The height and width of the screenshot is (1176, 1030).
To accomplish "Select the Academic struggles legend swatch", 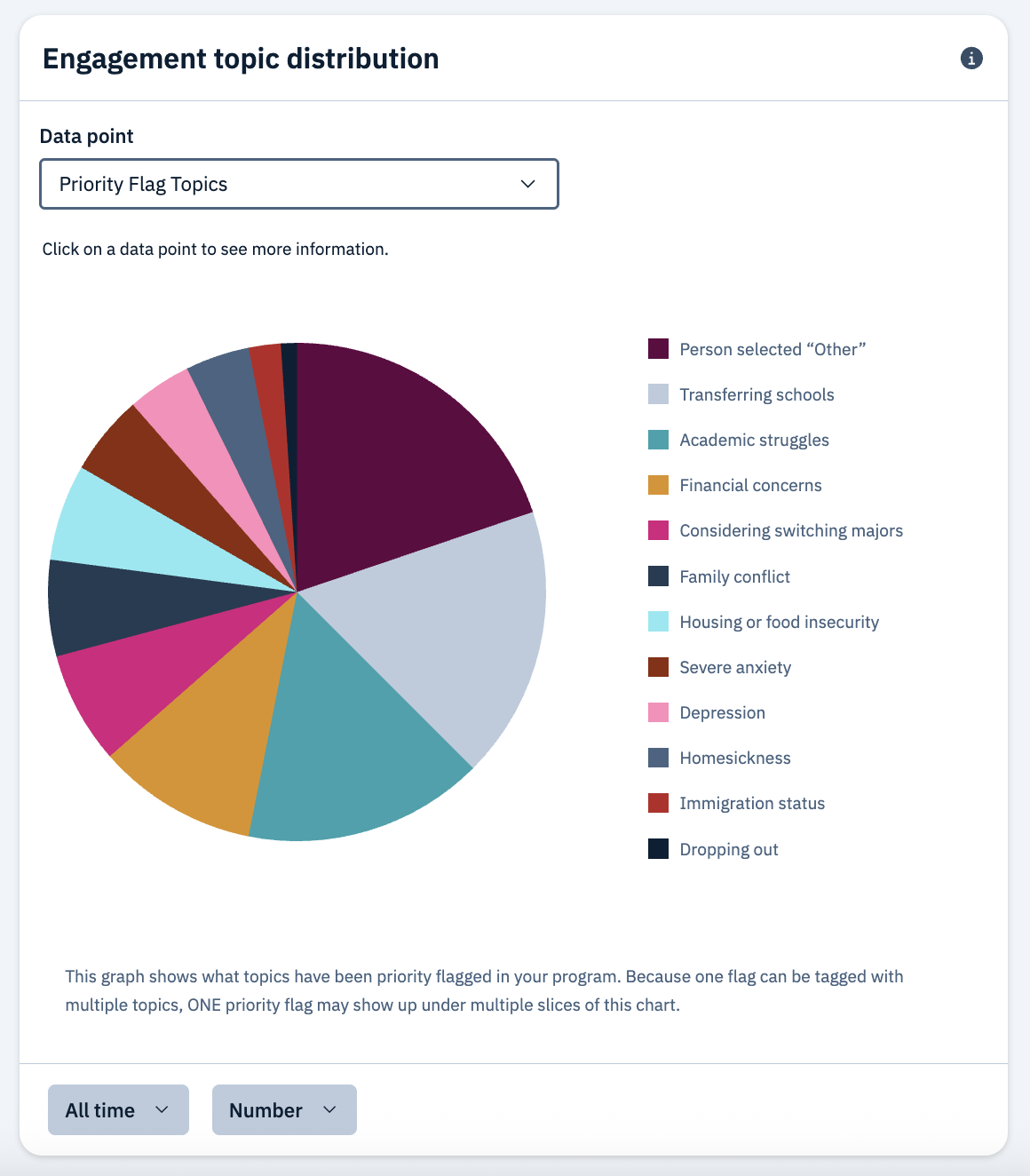I will click(x=658, y=440).
